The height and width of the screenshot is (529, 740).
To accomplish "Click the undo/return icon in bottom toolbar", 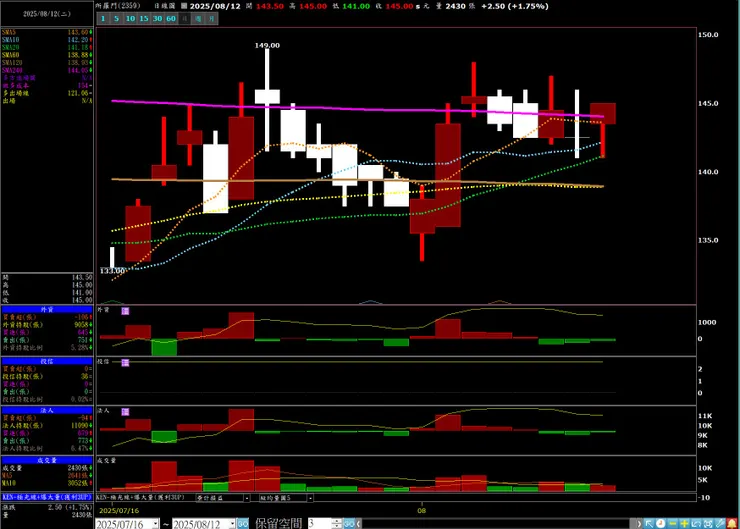I will click(x=696, y=523).
